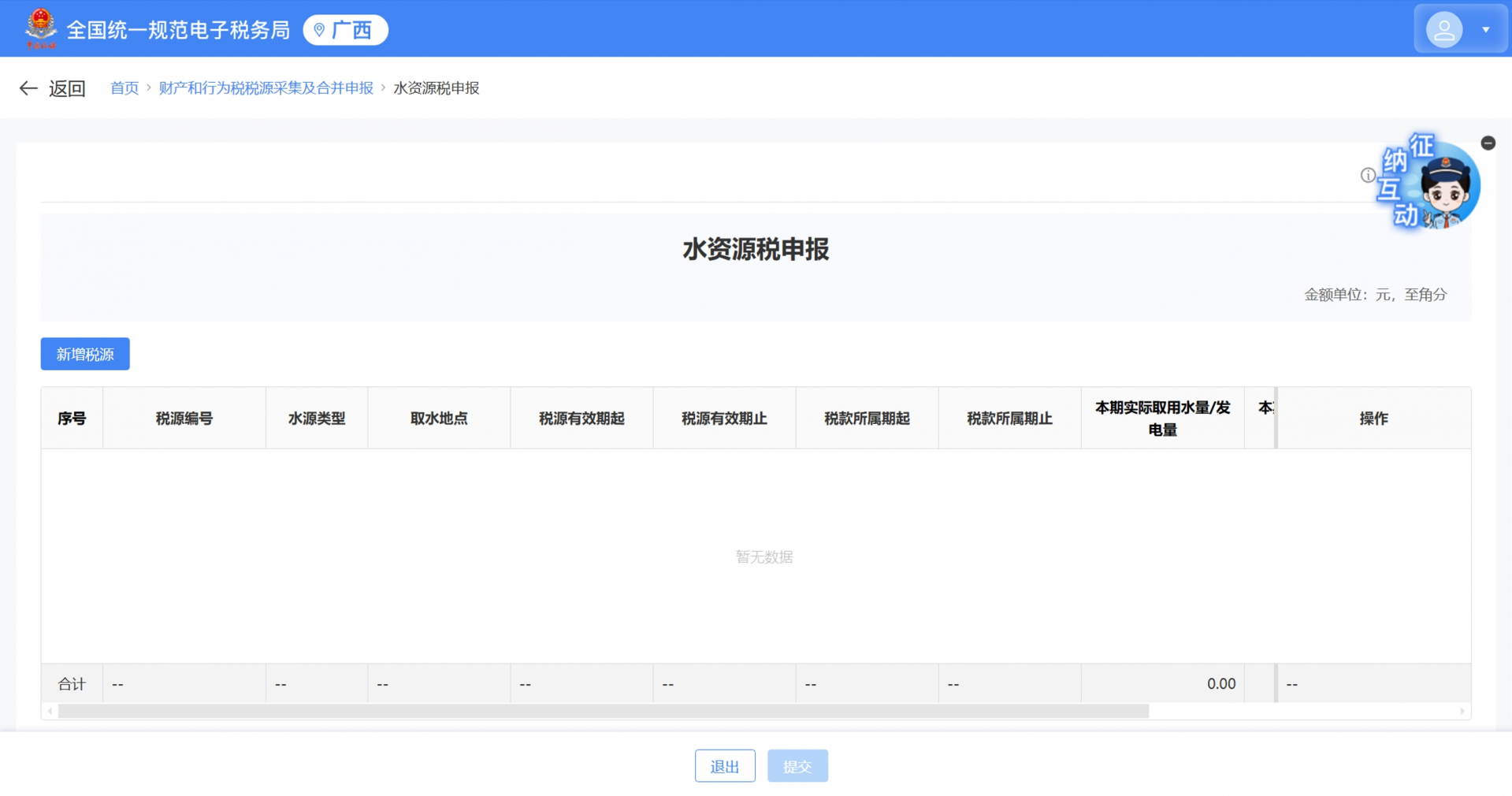Click the 退出 button

[724, 765]
